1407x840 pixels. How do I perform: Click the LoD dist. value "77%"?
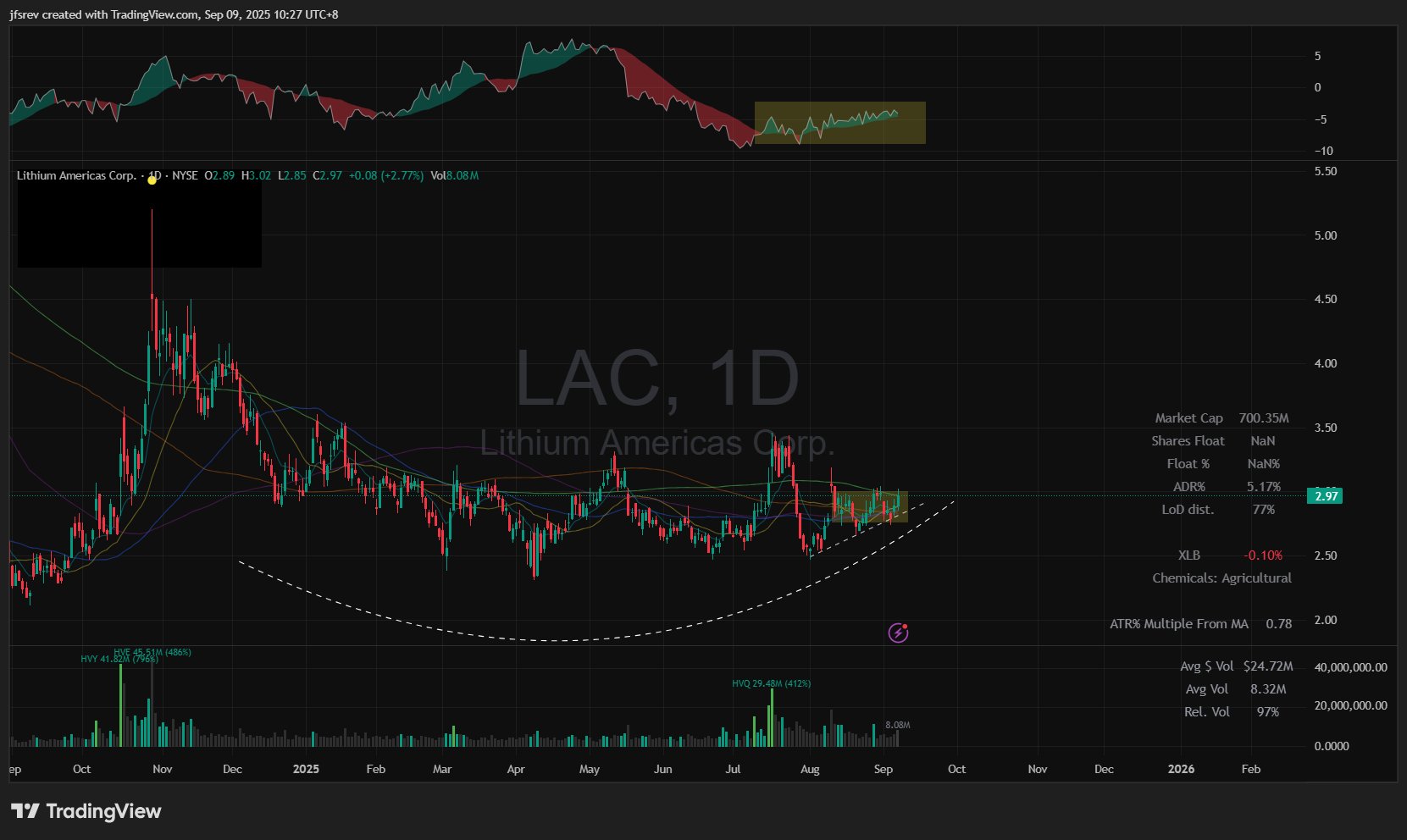click(x=1263, y=510)
